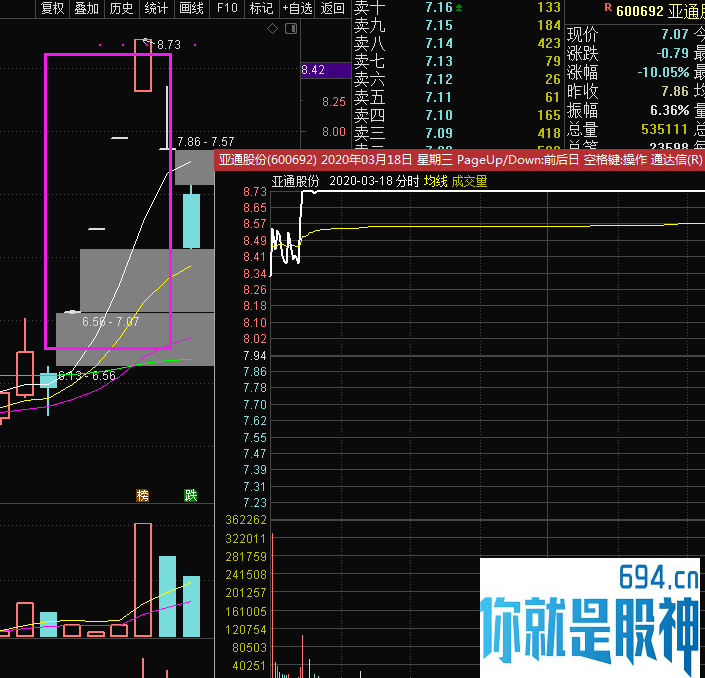Click the 8.25 price axis label
Viewport: 705px width, 678px height.
[334, 102]
